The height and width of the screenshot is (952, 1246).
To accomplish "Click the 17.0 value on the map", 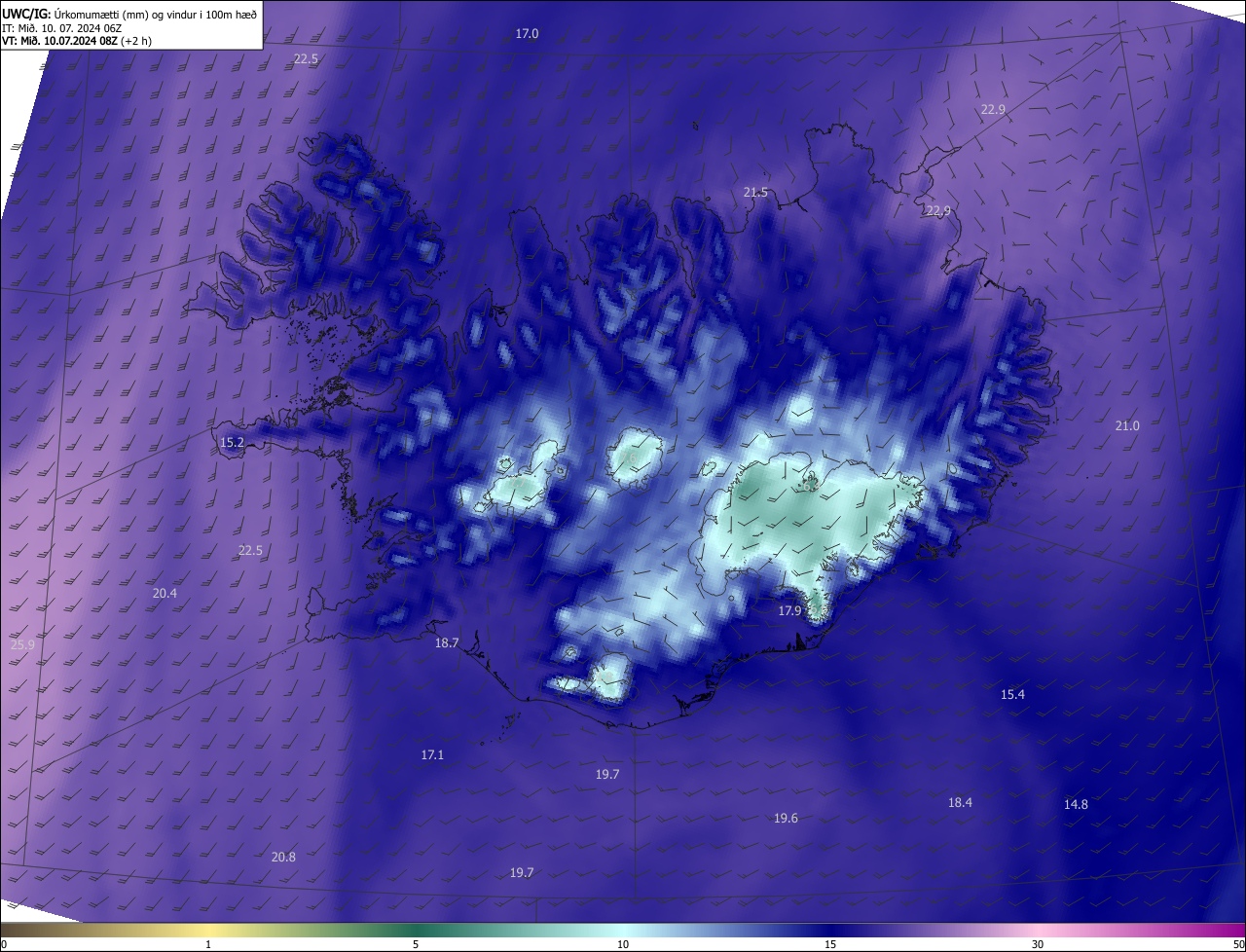I will (x=527, y=34).
